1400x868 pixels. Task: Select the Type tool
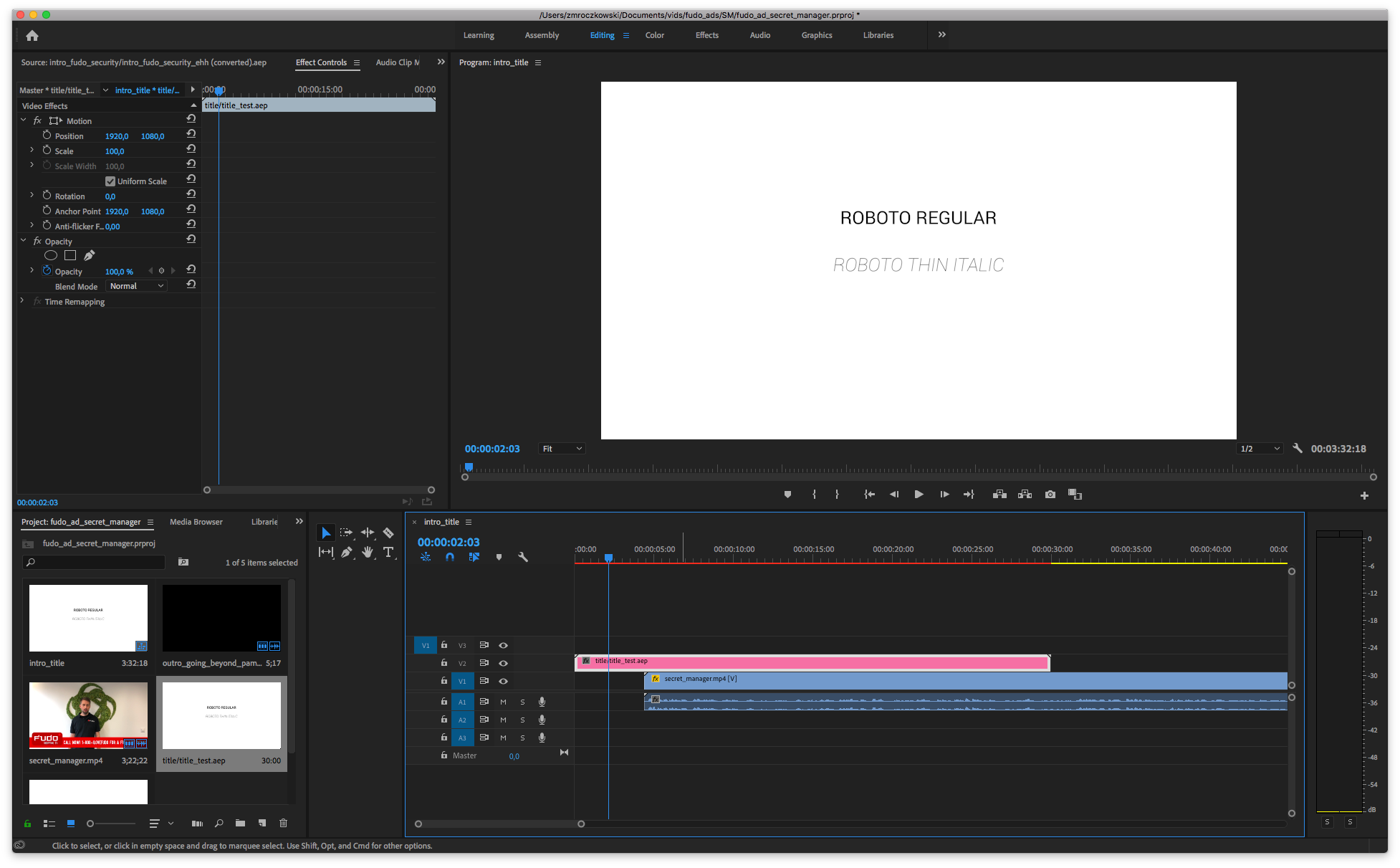(x=388, y=552)
